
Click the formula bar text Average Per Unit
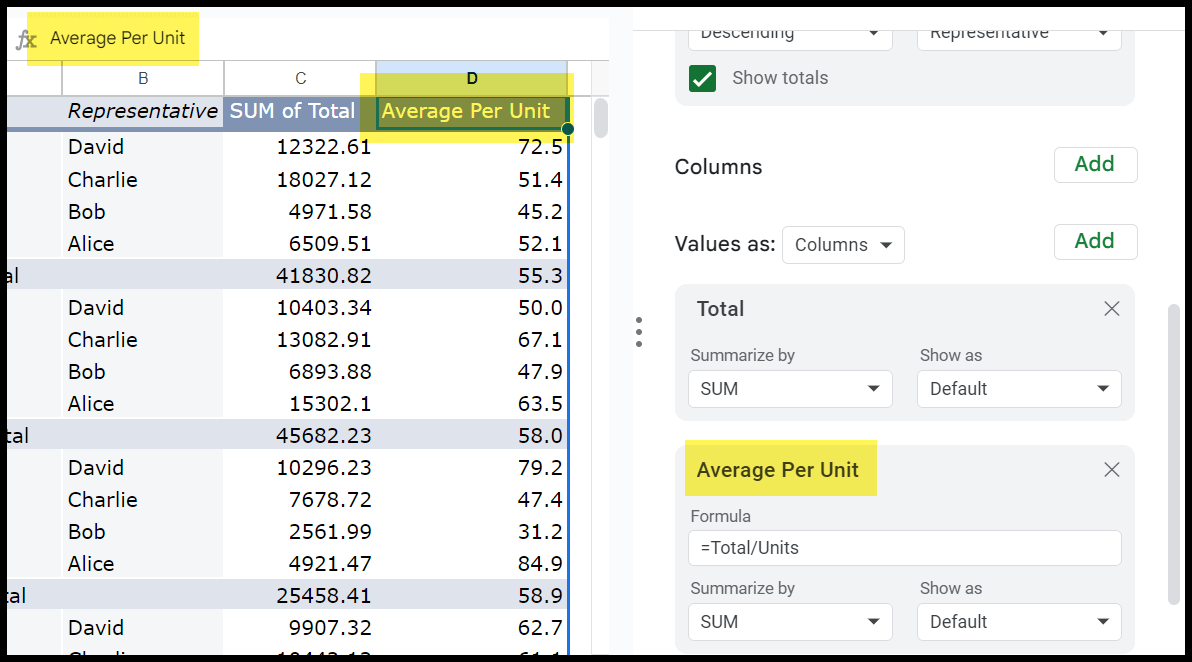pos(117,38)
